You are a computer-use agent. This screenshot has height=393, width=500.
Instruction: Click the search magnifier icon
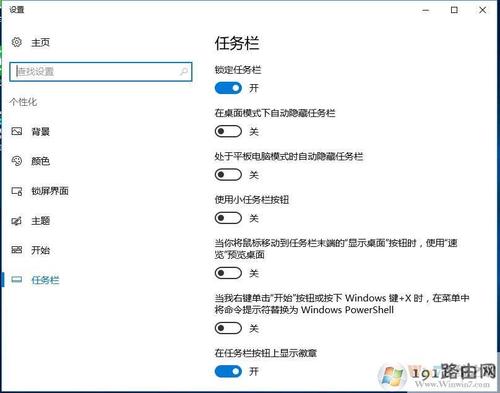coord(184,71)
